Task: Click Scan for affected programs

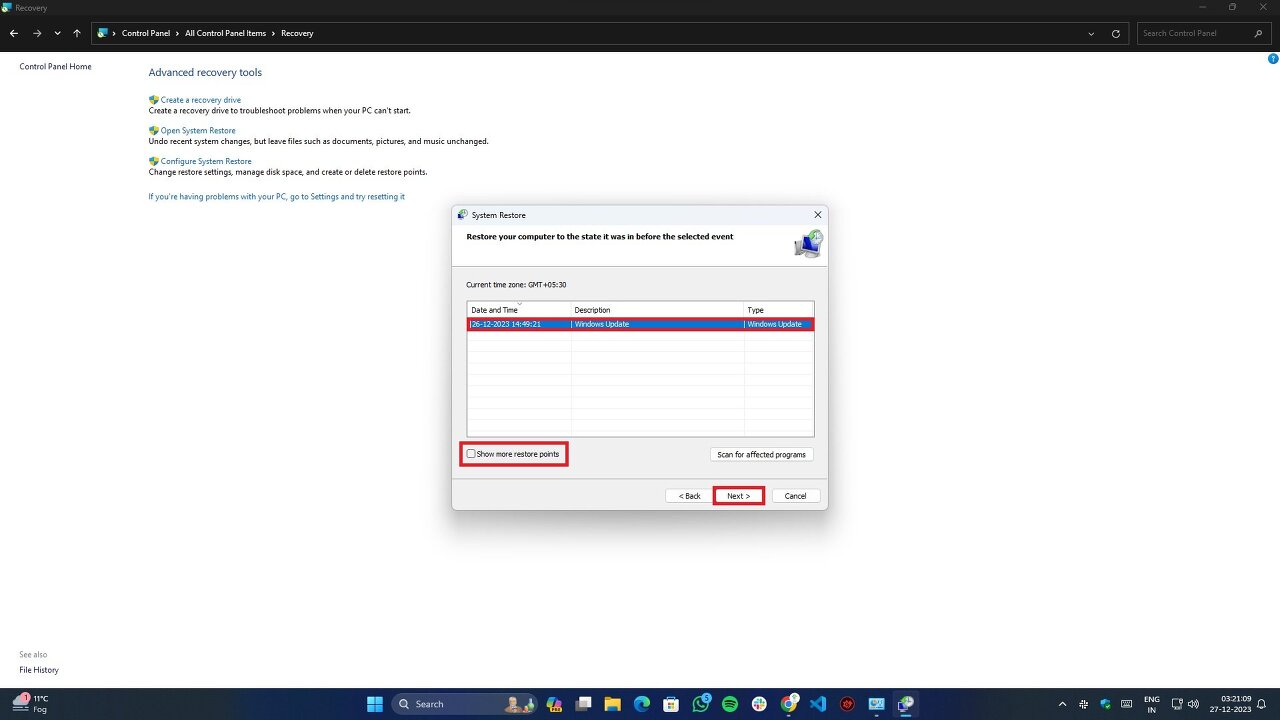Action: click(761, 454)
